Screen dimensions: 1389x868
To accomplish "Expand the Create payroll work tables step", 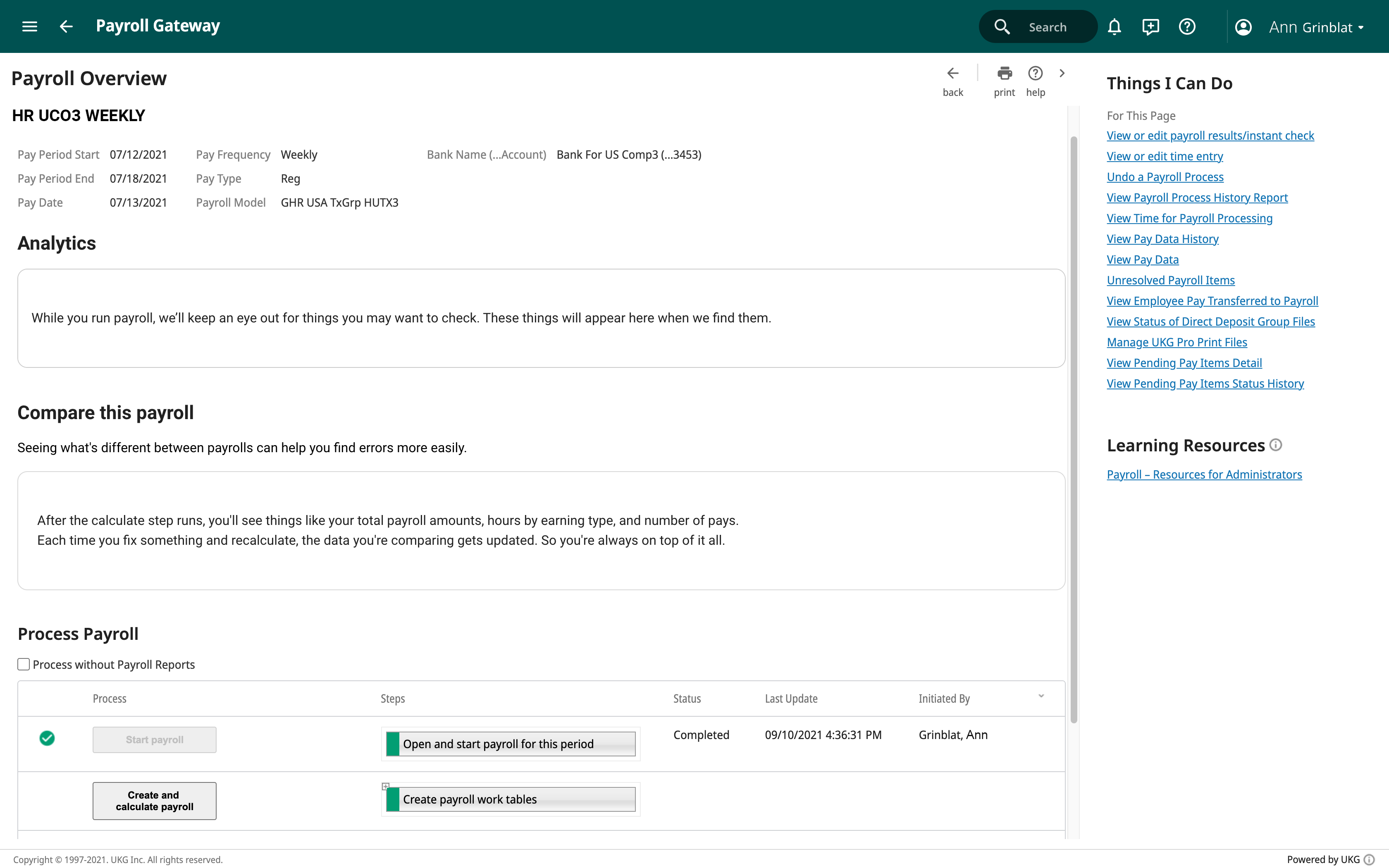I will [x=386, y=787].
